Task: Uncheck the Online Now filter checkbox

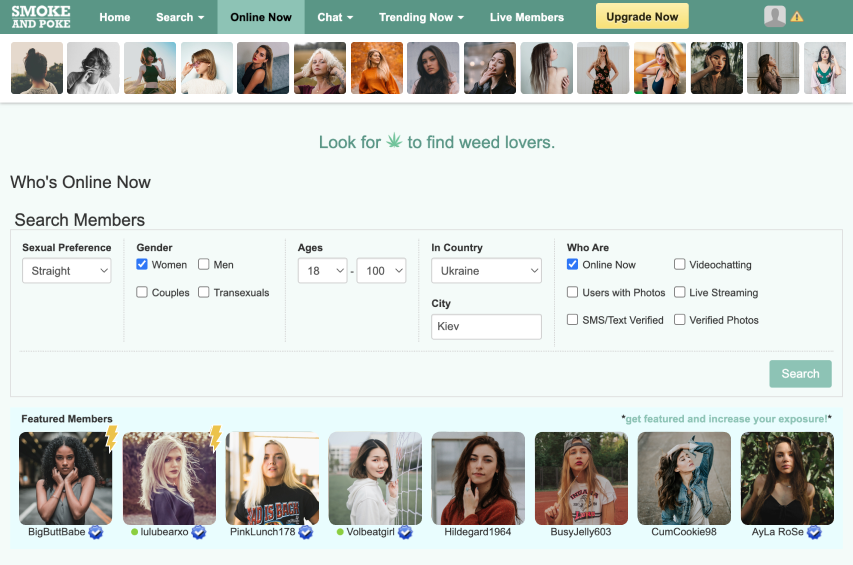Action: [x=572, y=264]
